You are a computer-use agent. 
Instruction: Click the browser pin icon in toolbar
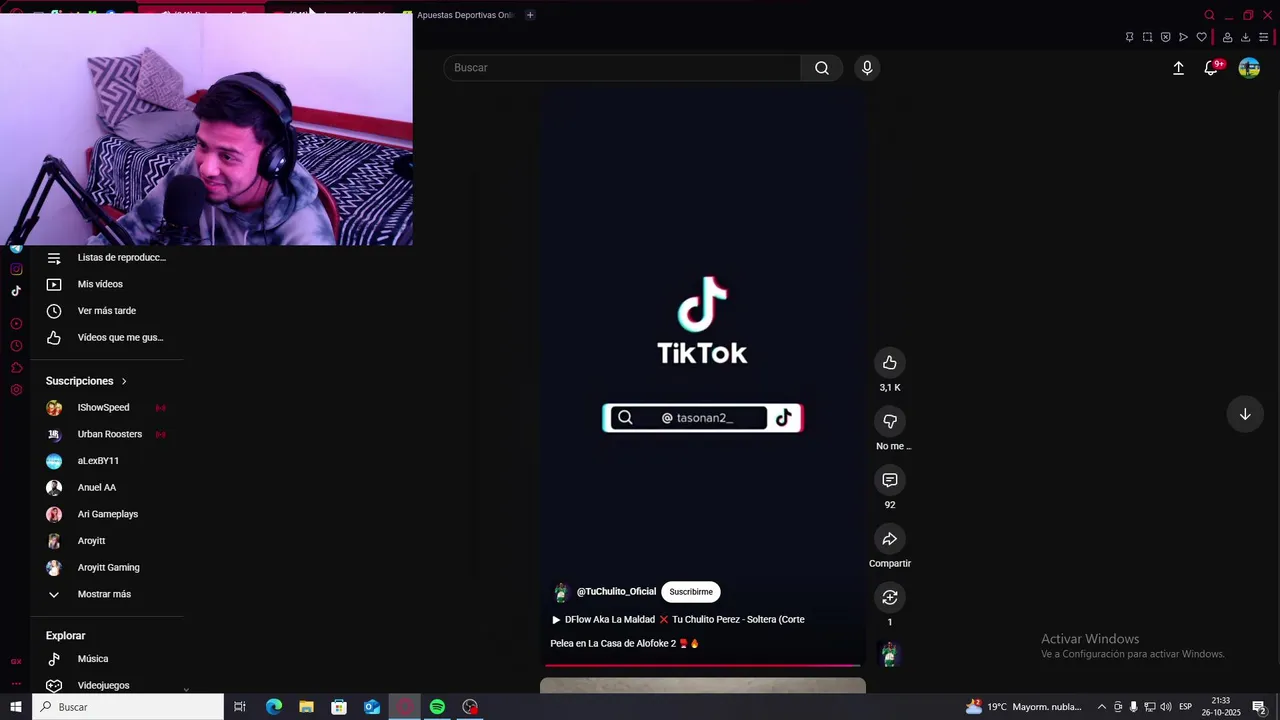[1129, 37]
